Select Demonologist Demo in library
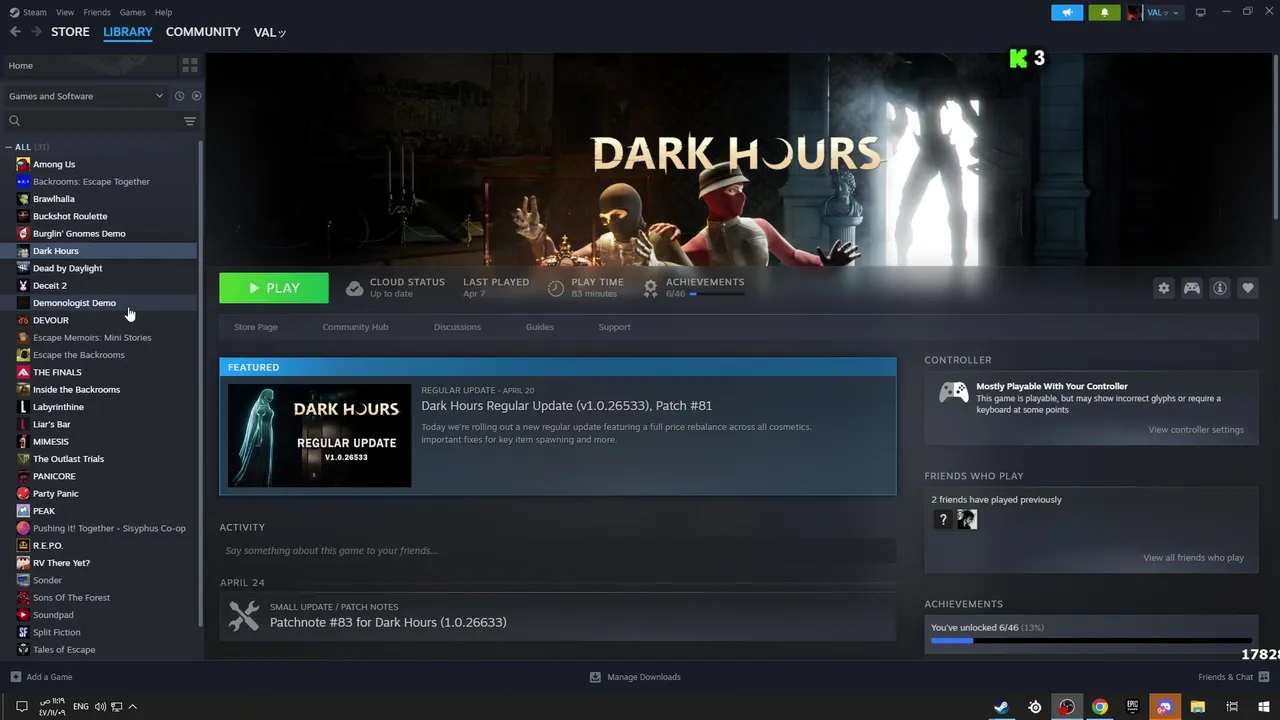1280x720 pixels. (100, 303)
